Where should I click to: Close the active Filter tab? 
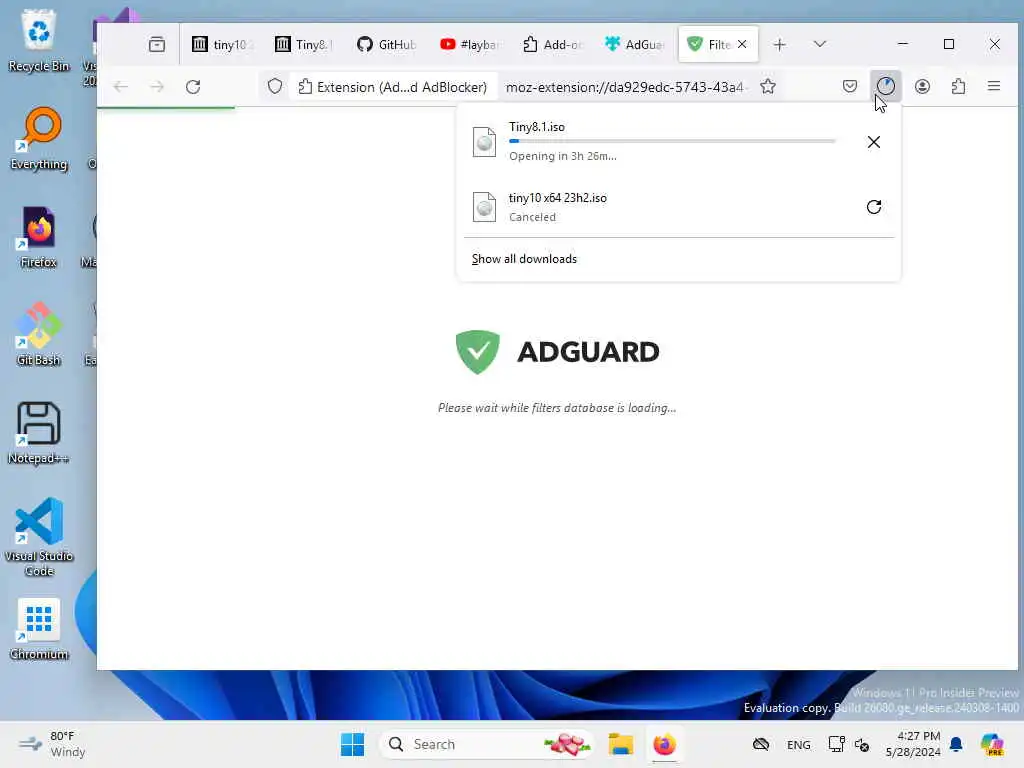(x=742, y=44)
